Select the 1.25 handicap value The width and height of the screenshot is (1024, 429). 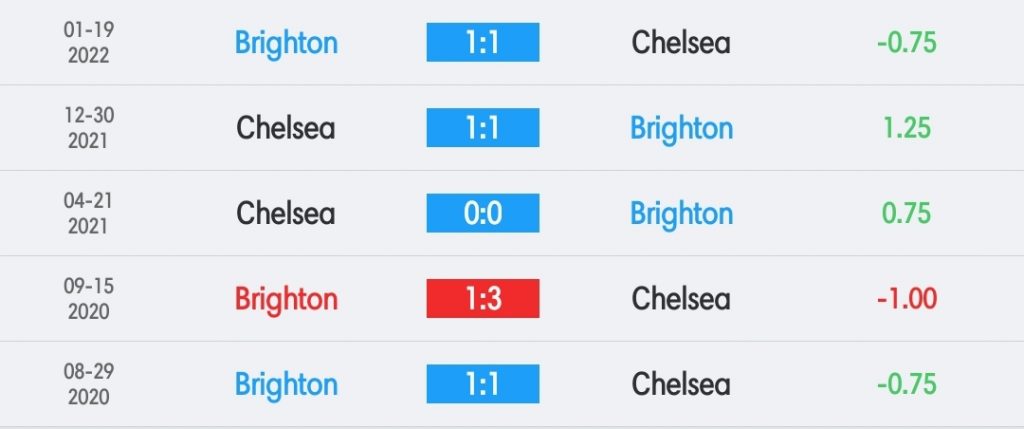906,127
